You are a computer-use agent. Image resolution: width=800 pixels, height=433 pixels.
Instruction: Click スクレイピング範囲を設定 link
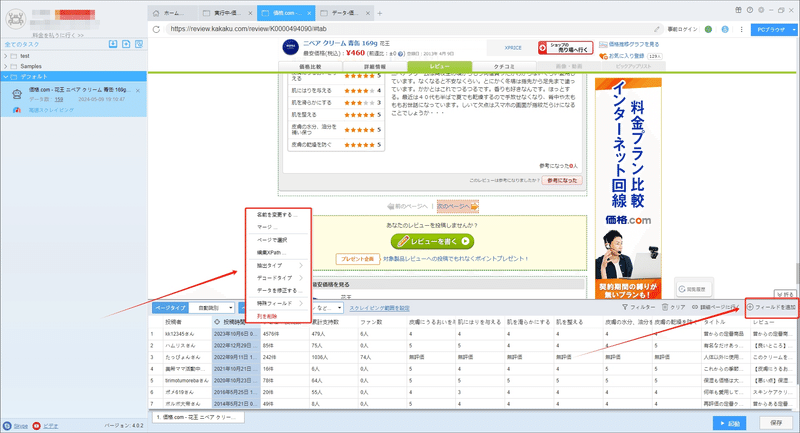pos(380,308)
